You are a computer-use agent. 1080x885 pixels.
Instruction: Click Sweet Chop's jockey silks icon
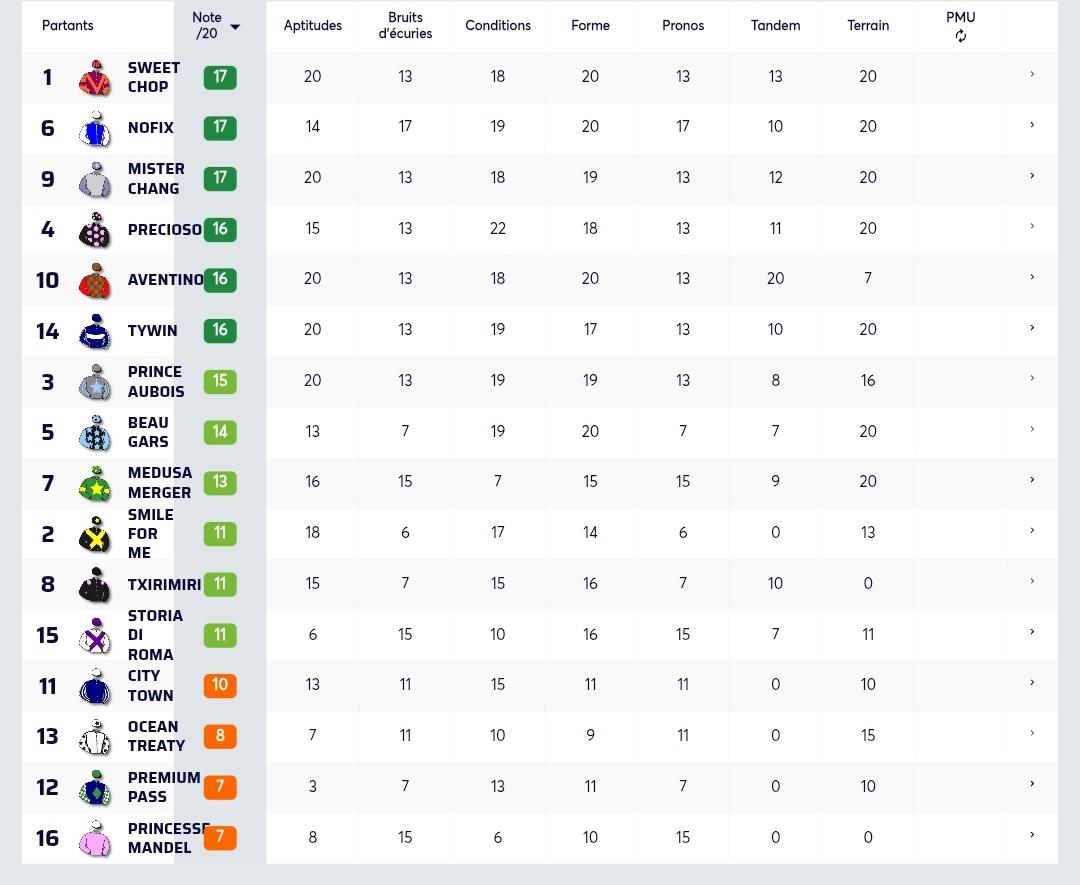click(96, 77)
